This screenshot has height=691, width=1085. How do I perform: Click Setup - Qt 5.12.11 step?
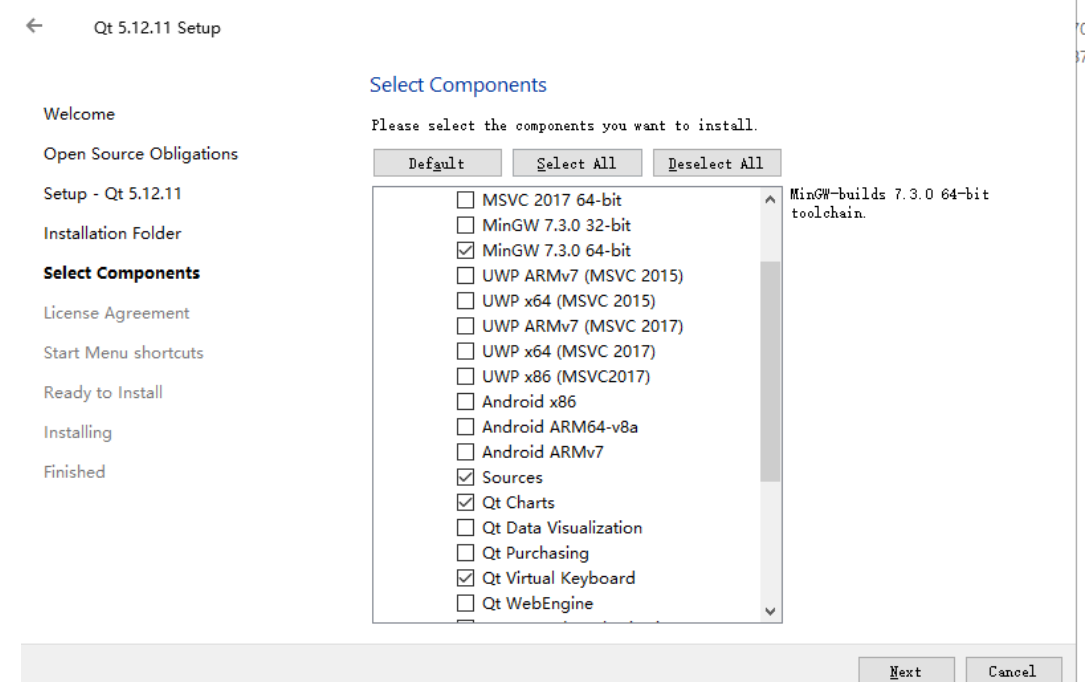click(112, 194)
